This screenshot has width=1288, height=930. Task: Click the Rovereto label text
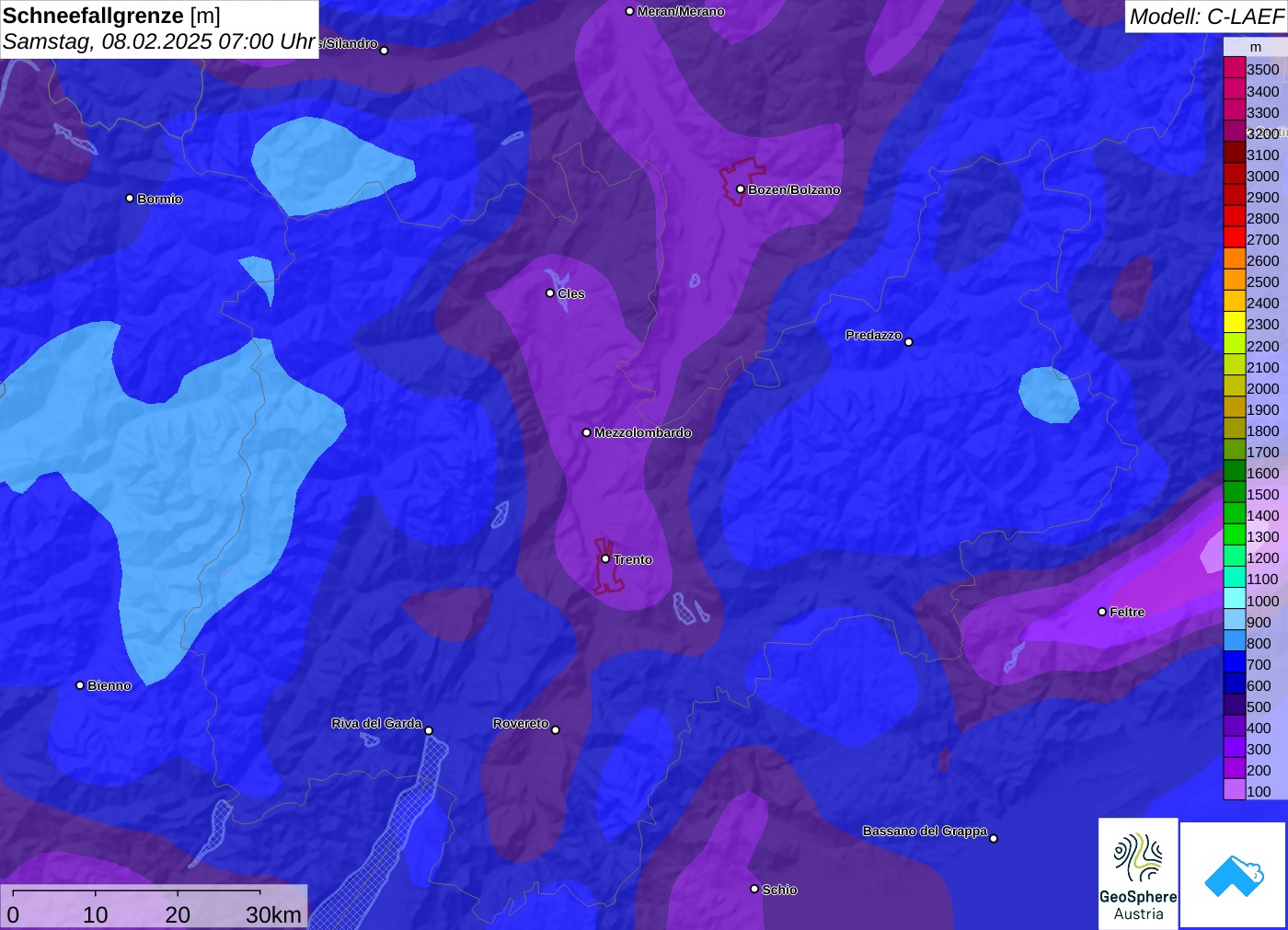click(521, 723)
